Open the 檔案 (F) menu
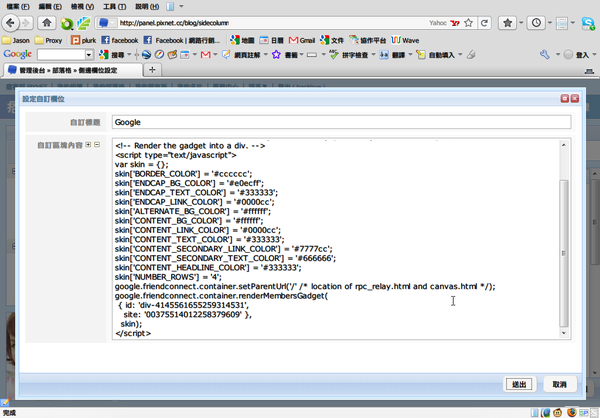The image size is (600, 418). (x=18, y=7)
